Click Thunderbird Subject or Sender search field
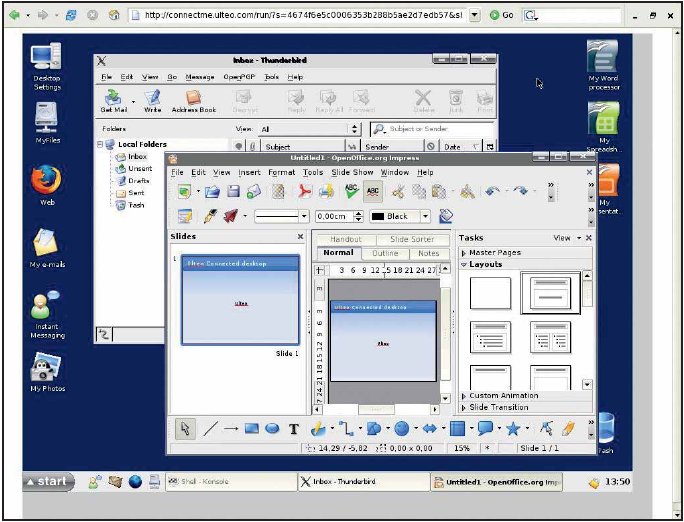This screenshot has width=684, height=522. pos(432,129)
